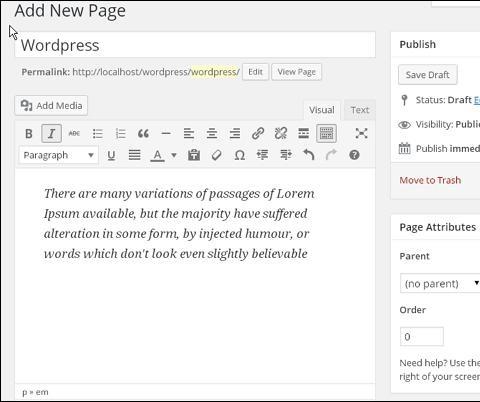Switch to the Visual editor tab
This screenshot has height=402, width=480.
pyautogui.click(x=322, y=110)
